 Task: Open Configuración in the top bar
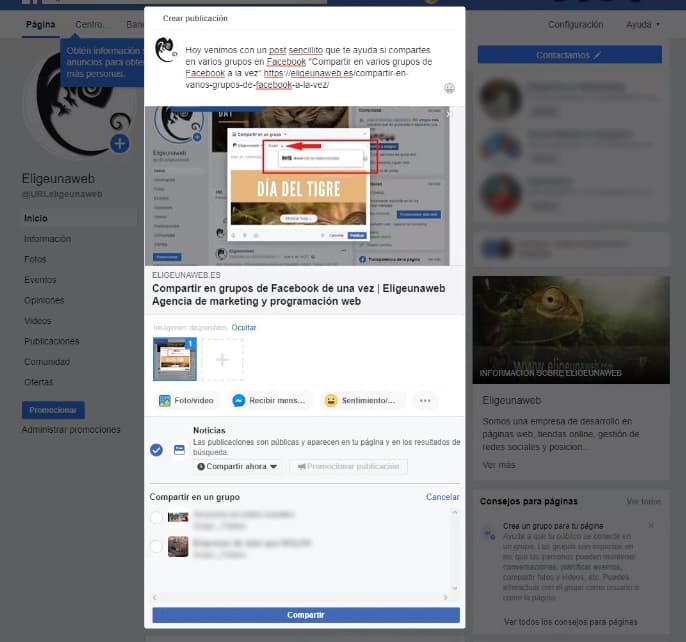pos(576,25)
